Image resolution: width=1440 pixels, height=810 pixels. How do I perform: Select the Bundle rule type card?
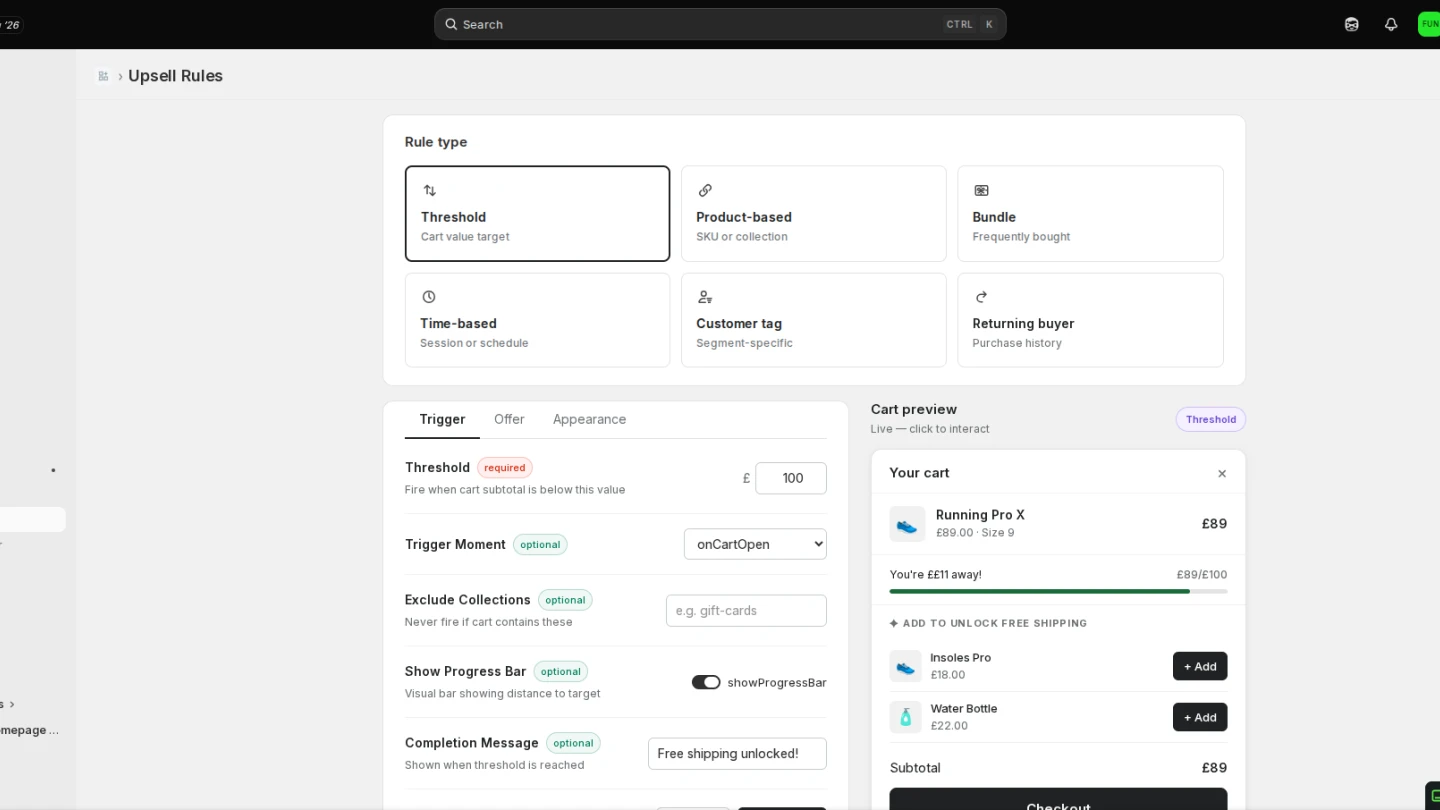[x=1090, y=213]
